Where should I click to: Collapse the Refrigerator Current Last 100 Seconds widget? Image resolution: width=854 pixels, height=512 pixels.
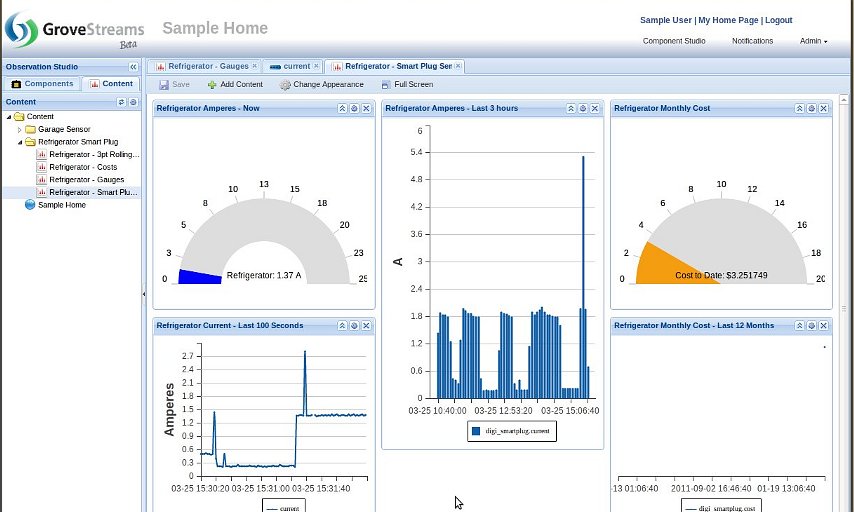(342, 325)
